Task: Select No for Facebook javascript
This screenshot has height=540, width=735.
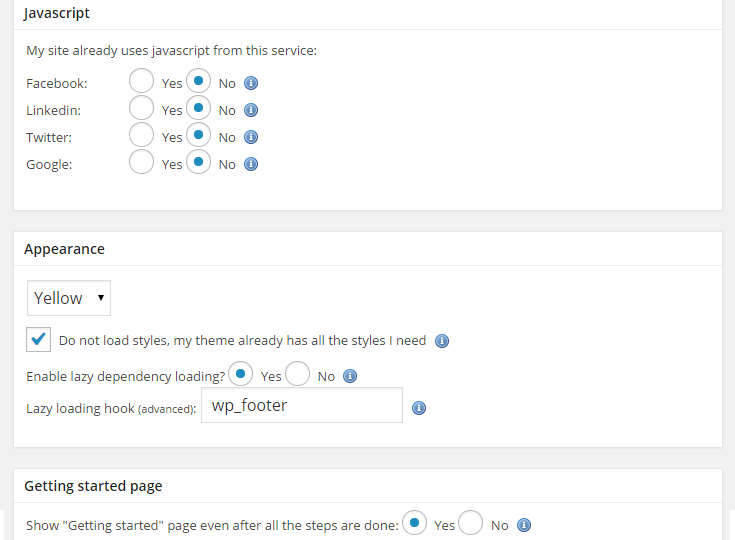Action: click(198, 81)
